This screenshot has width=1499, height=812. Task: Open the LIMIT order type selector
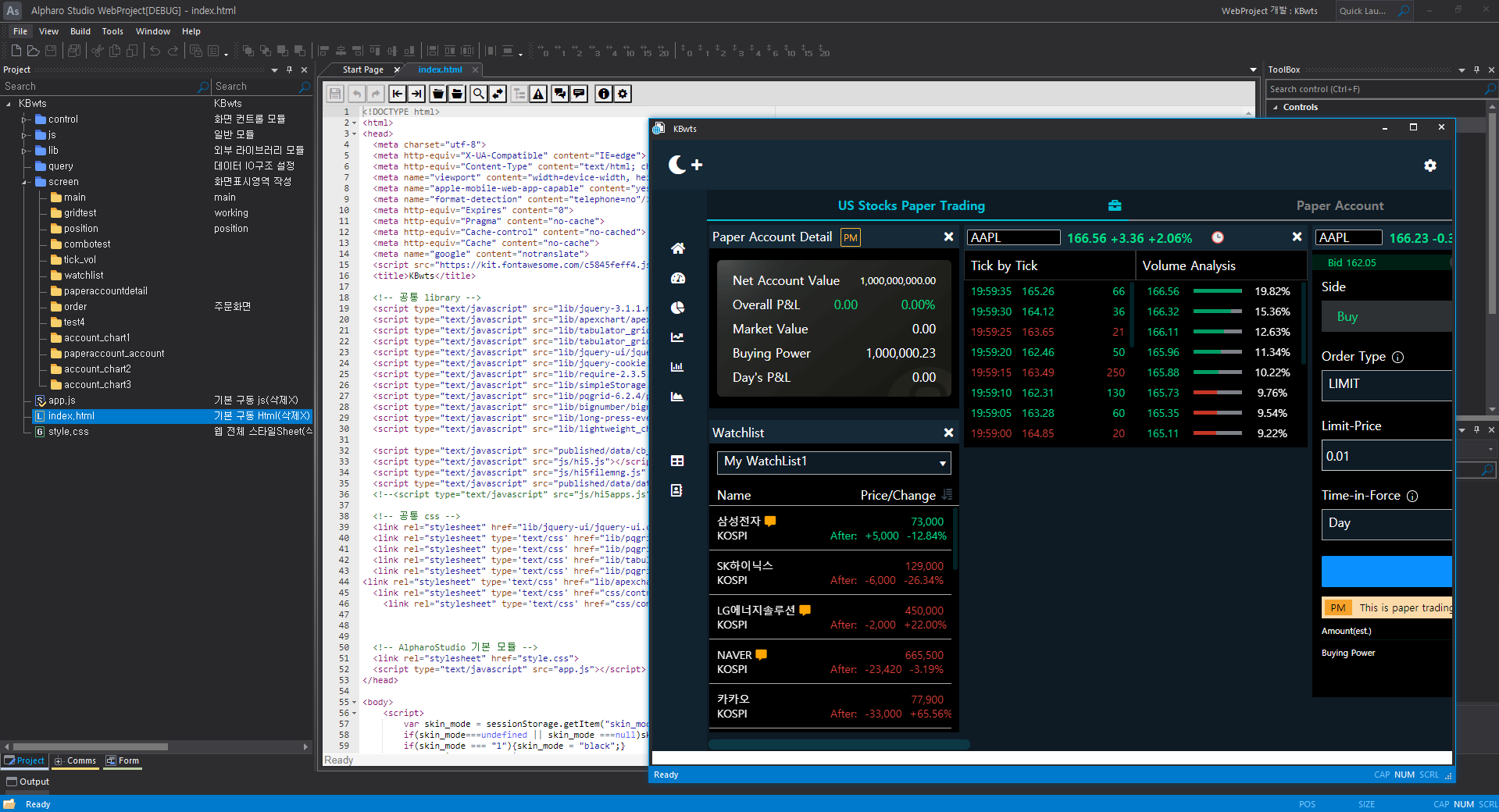tap(1385, 384)
